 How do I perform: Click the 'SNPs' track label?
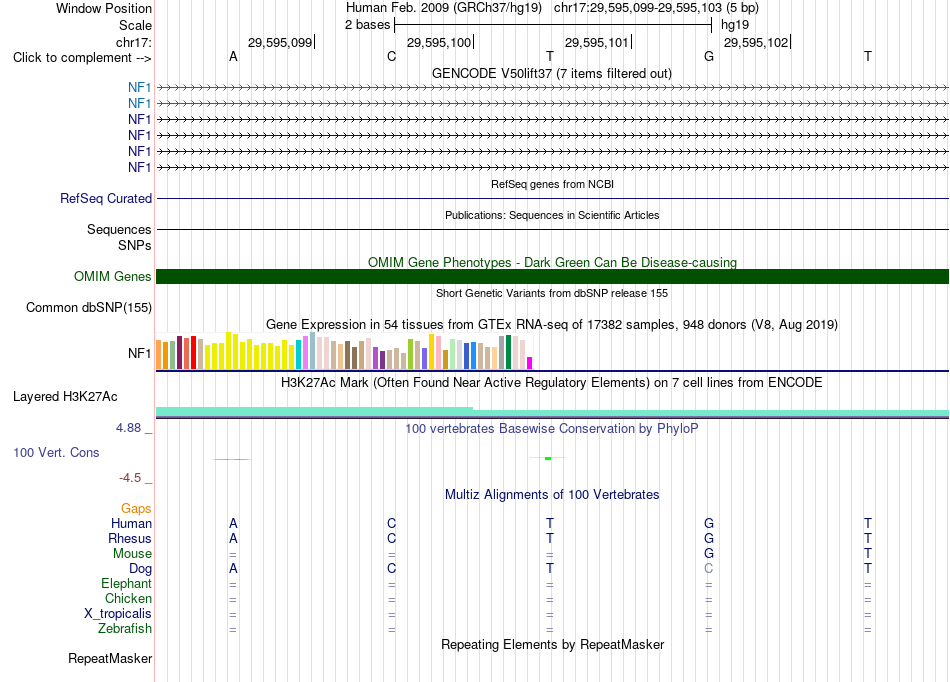tap(135, 245)
